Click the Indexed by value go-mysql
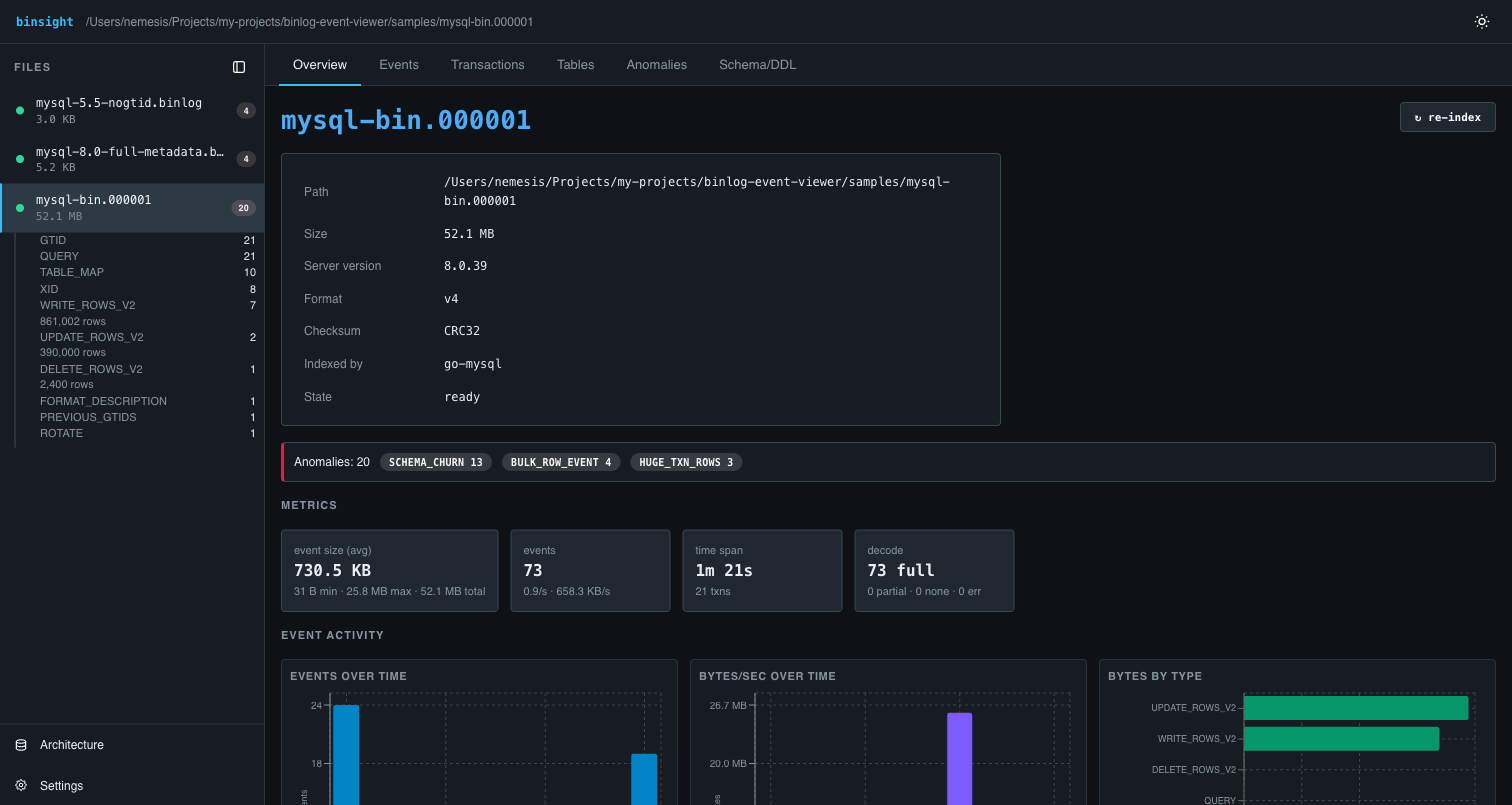 click(x=473, y=364)
